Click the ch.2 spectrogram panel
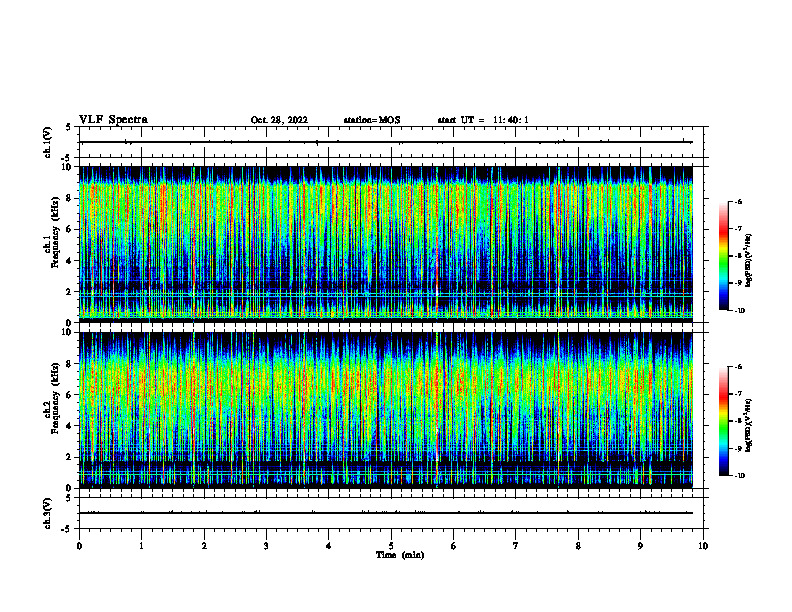 tap(386, 410)
